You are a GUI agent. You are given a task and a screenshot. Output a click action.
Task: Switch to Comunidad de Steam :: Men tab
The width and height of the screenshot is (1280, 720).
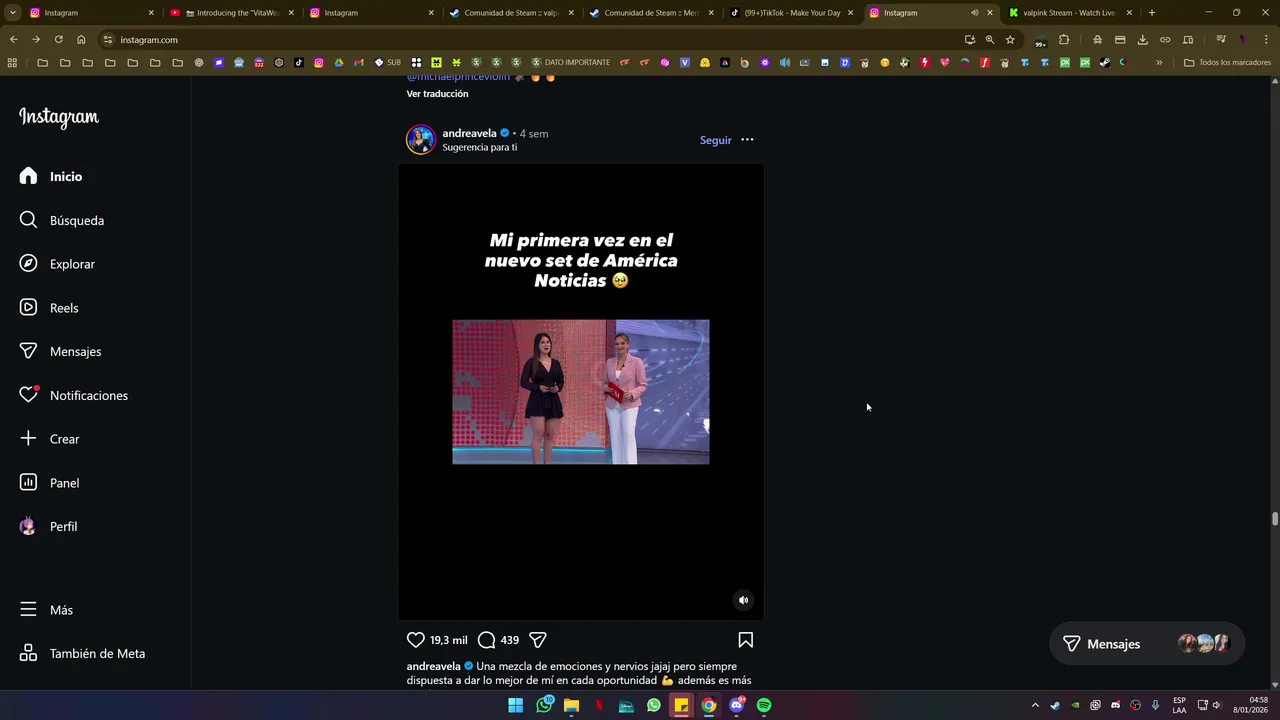click(652, 13)
